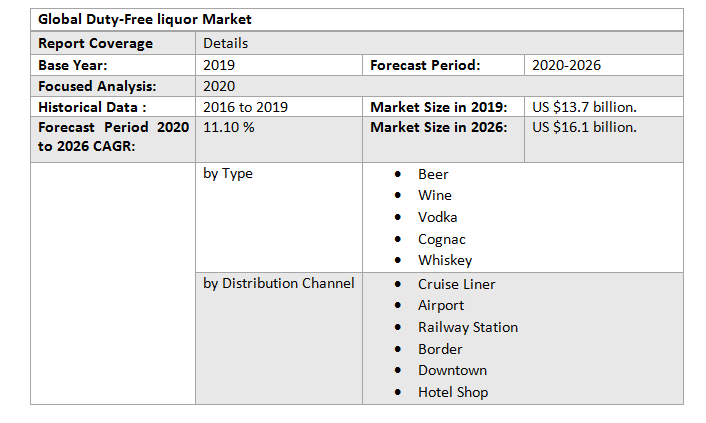
Task: Select the 'Market Size in 2026:' label
Action: 439,127
